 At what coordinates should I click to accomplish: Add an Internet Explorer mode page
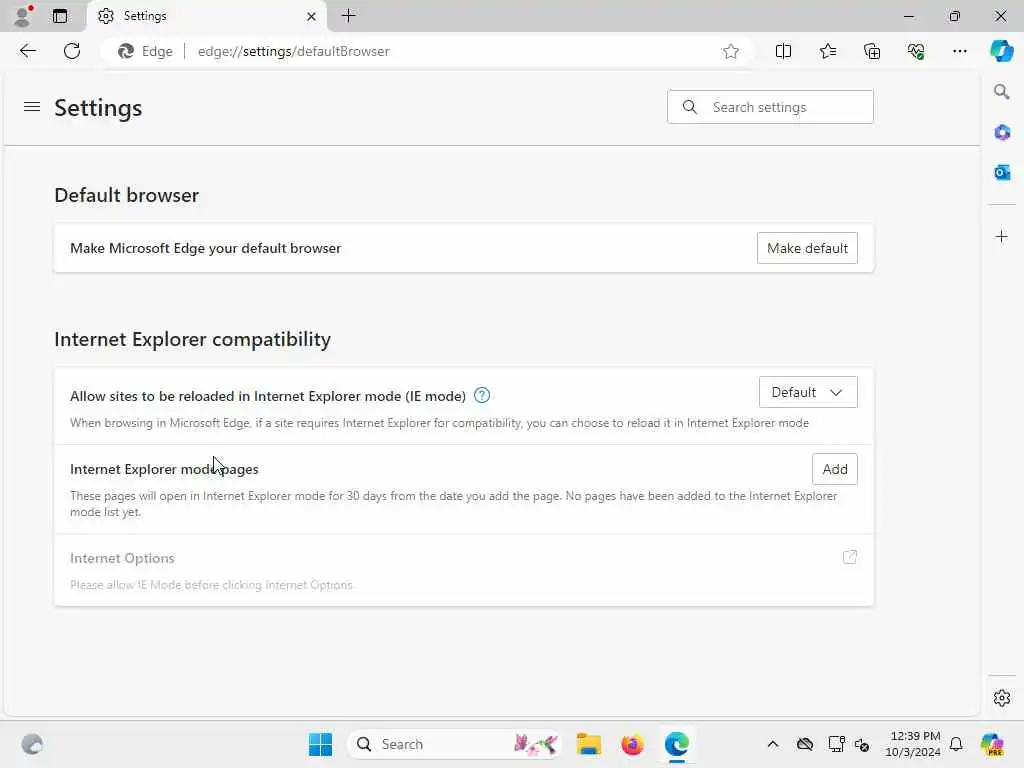(x=835, y=469)
